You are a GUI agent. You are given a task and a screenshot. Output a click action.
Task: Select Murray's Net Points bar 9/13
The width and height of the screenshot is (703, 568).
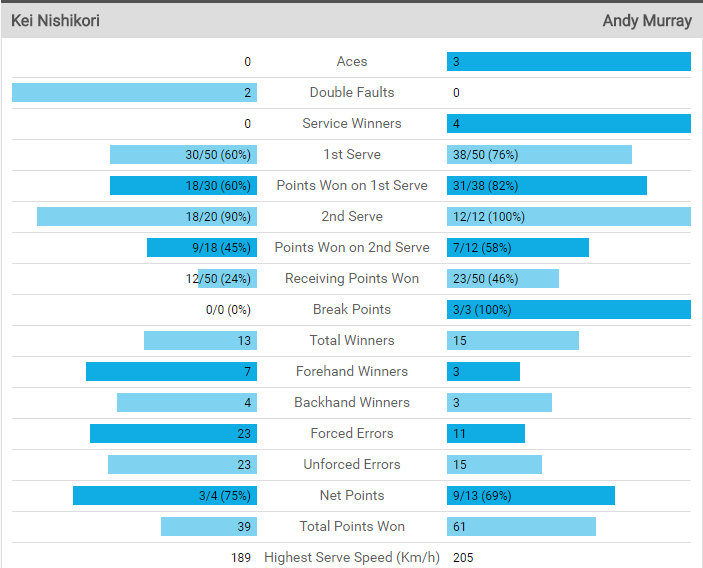coord(530,496)
